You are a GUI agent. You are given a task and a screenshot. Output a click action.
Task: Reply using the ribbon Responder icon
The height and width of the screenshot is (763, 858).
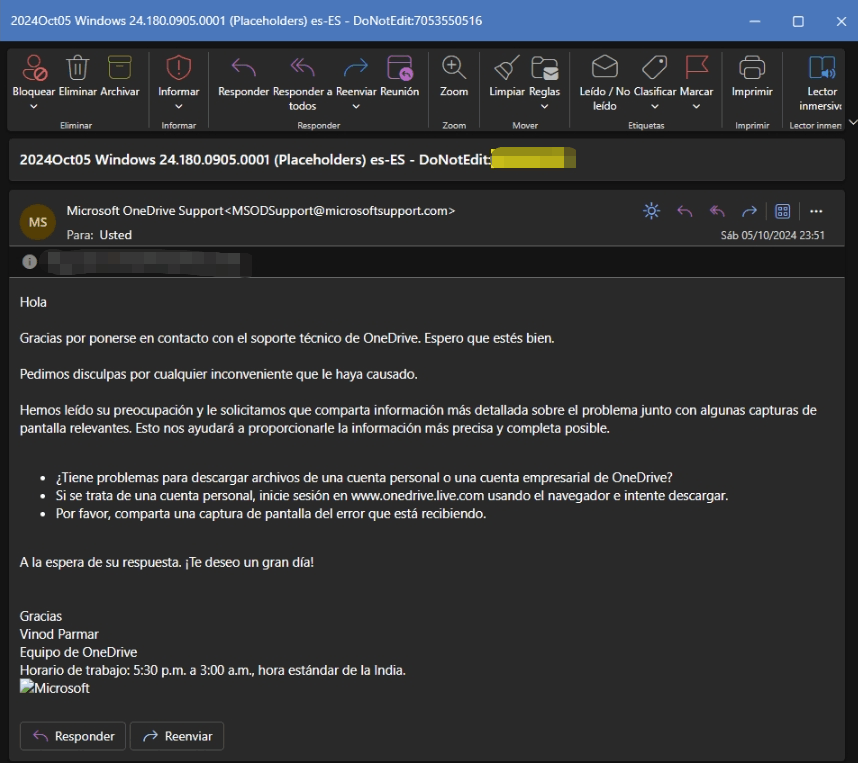pyautogui.click(x=244, y=68)
